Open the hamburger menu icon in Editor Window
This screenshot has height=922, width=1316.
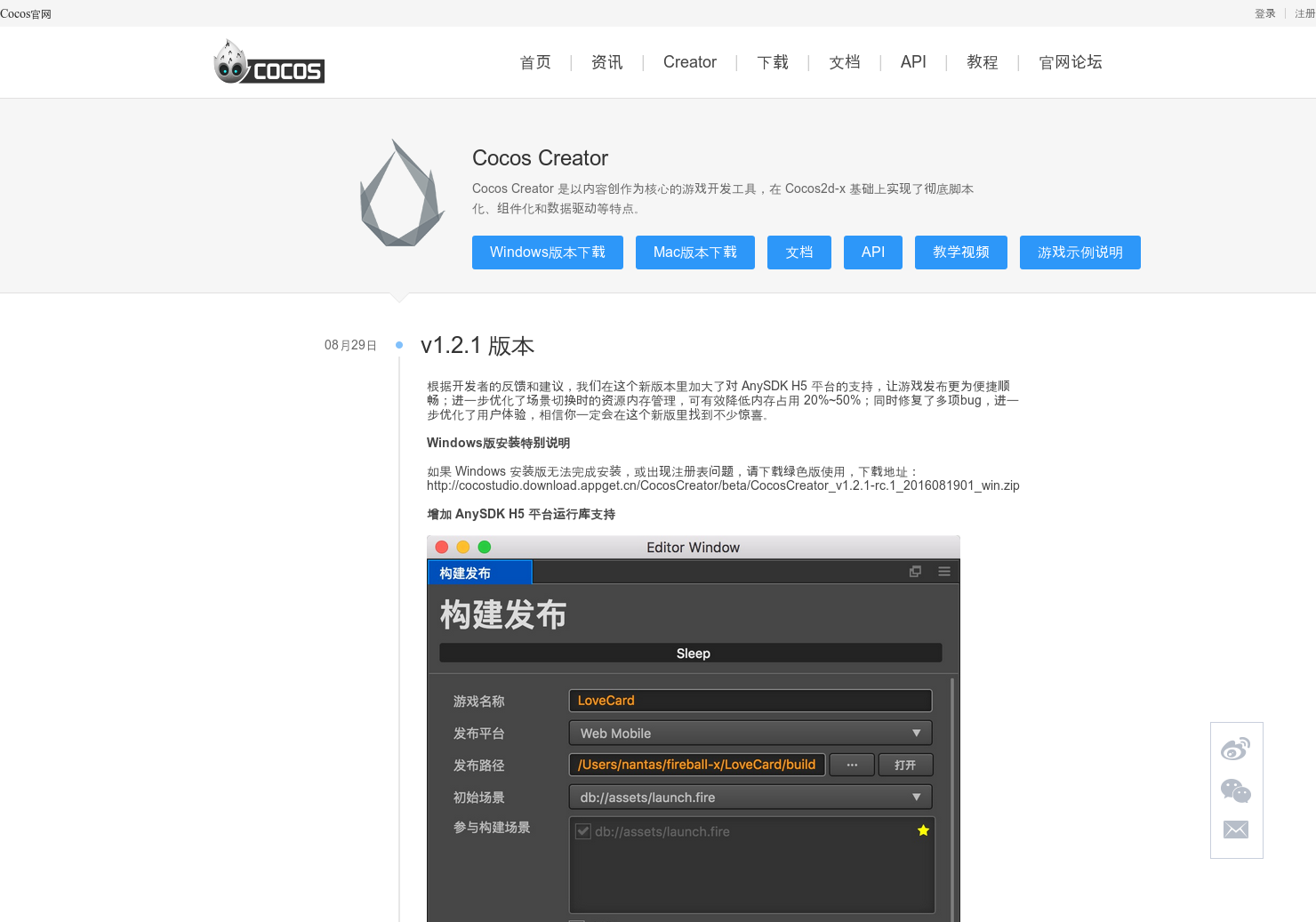(944, 572)
